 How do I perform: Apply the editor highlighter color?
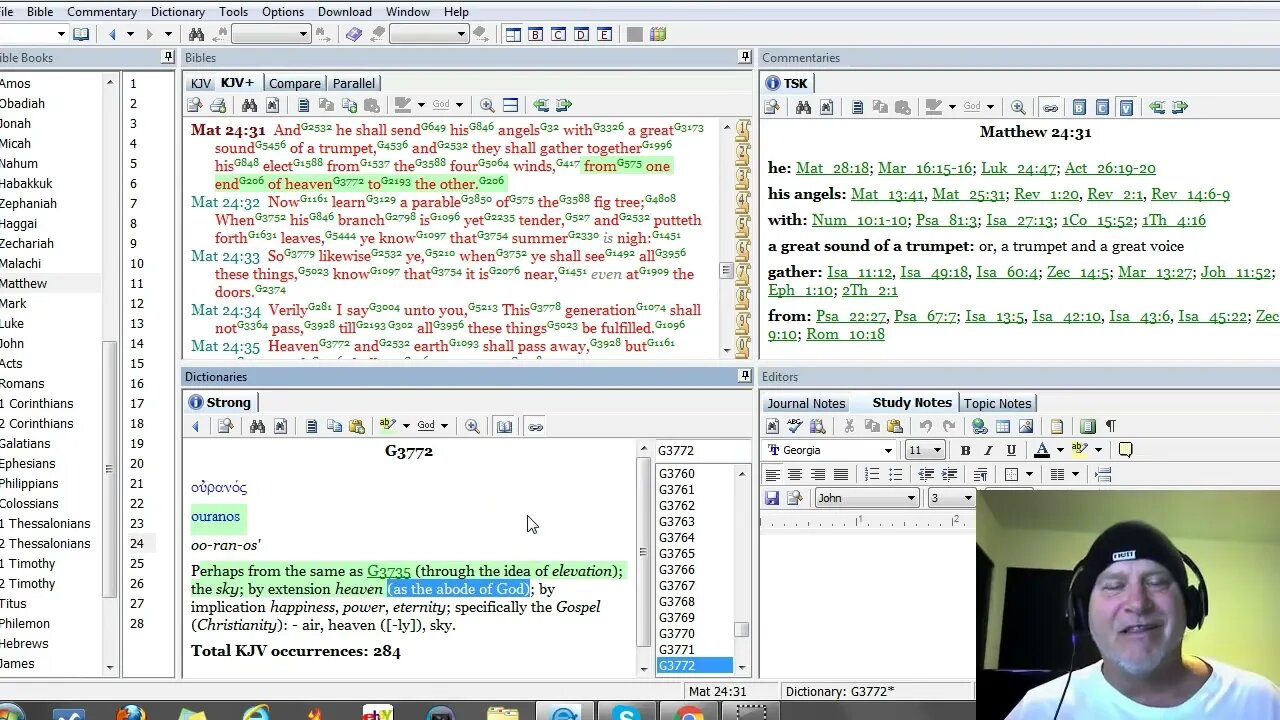[1079, 450]
